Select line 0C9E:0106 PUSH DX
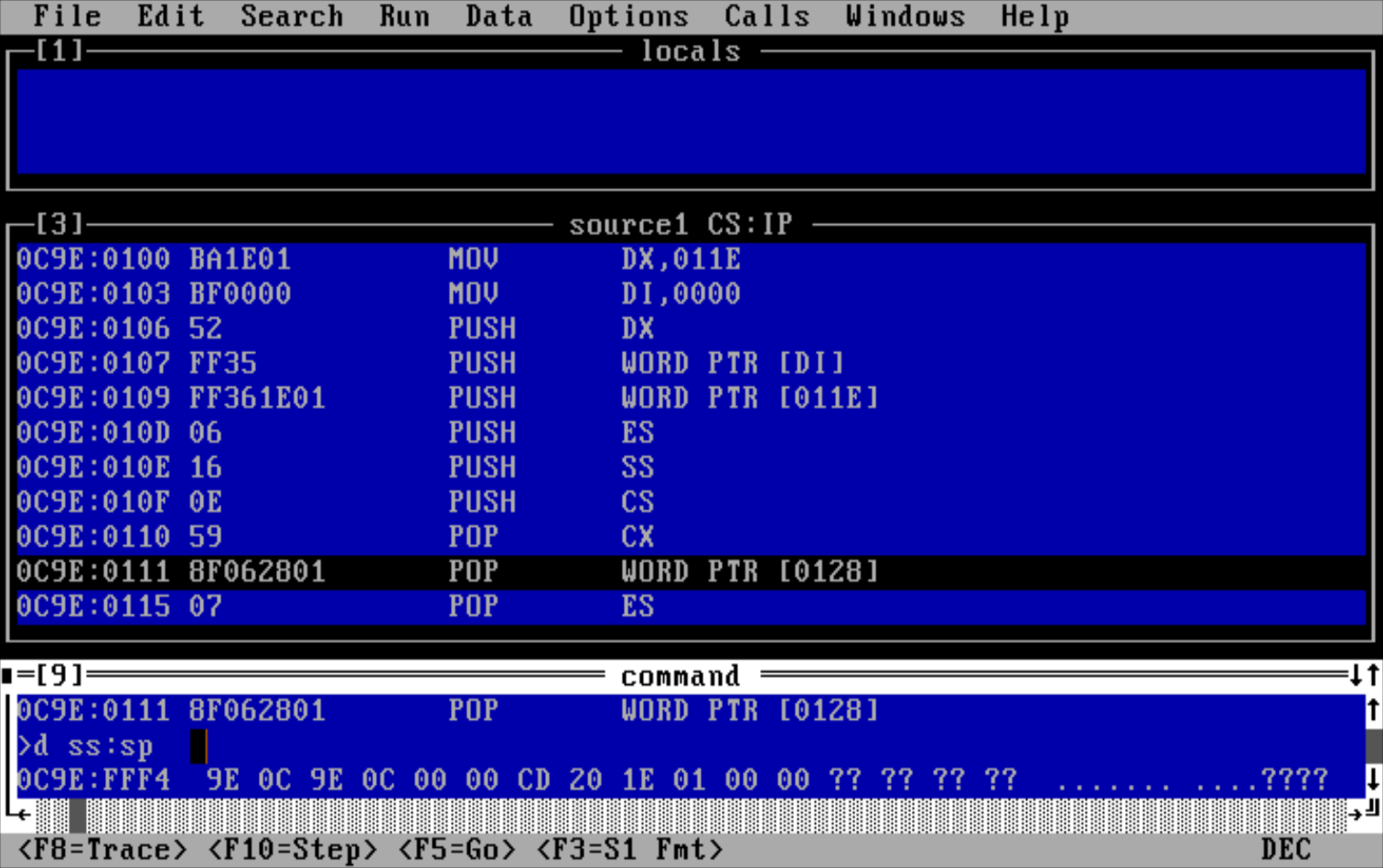The width and height of the screenshot is (1383, 868). 691,328
